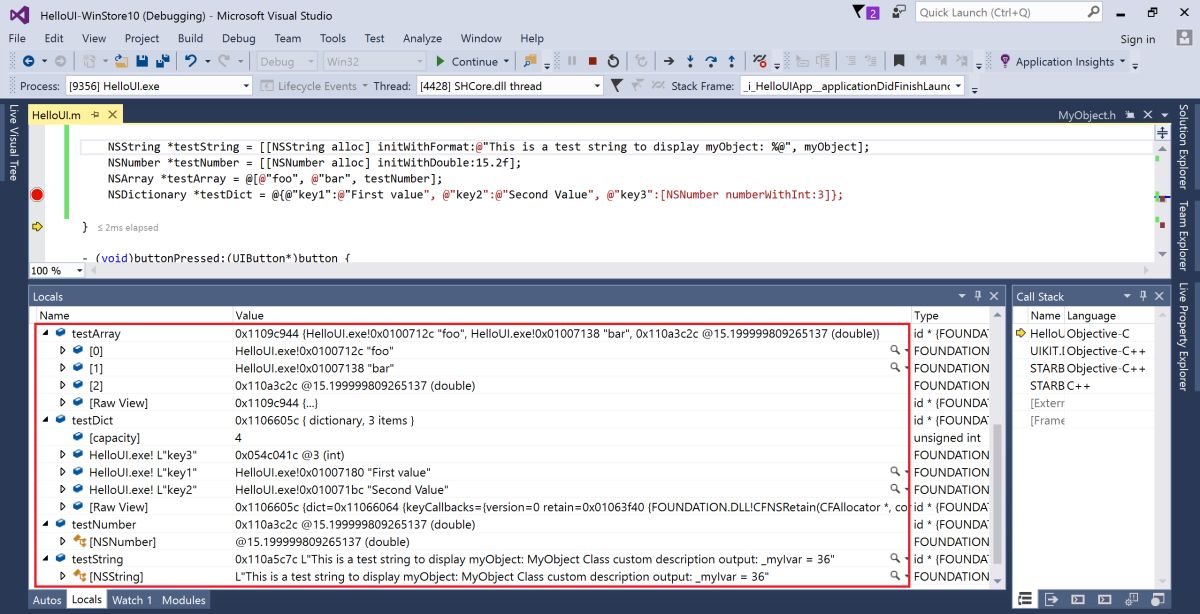This screenshot has width=1200, height=614.
Task: Open the Team menu
Action: click(x=287, y=38)
